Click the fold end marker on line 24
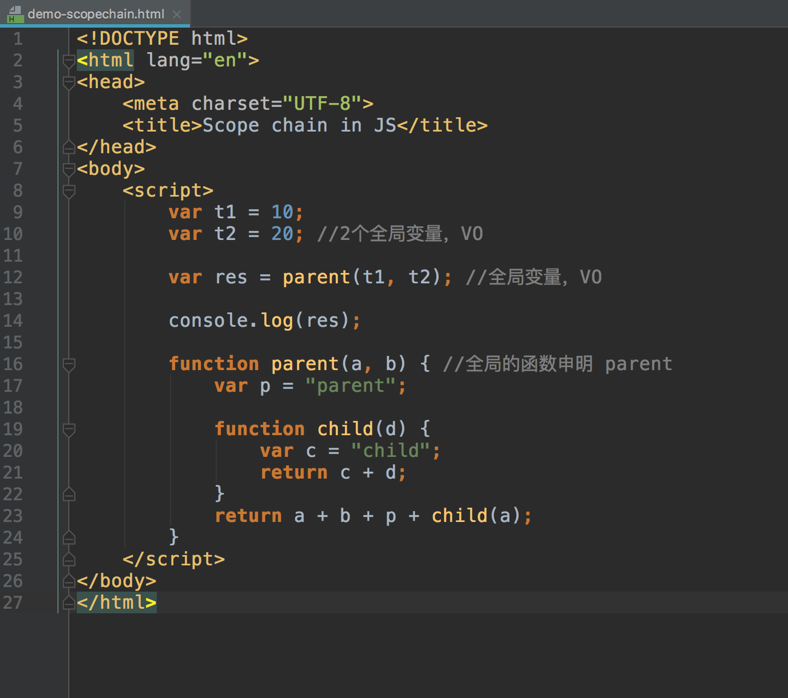 point(69,538)
